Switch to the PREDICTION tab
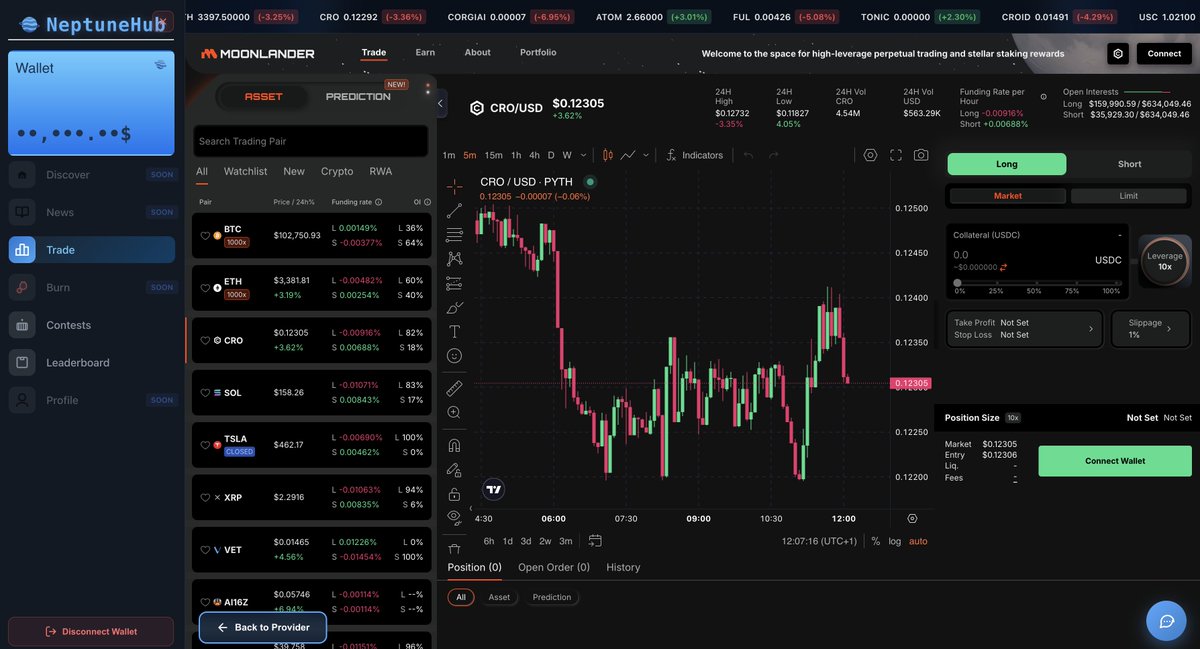The image size is (1200, 649). coord(358,97)
